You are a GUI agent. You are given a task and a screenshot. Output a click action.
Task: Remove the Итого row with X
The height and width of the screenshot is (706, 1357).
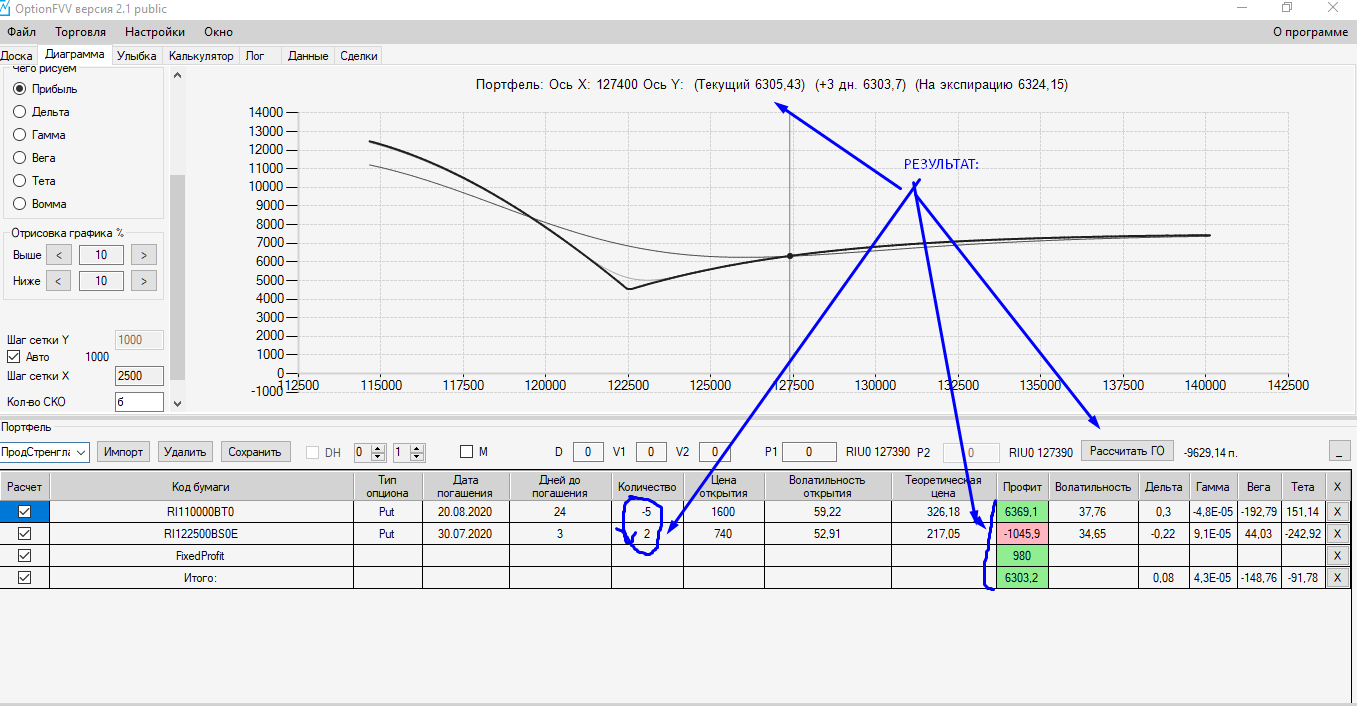pos(1338,577)
